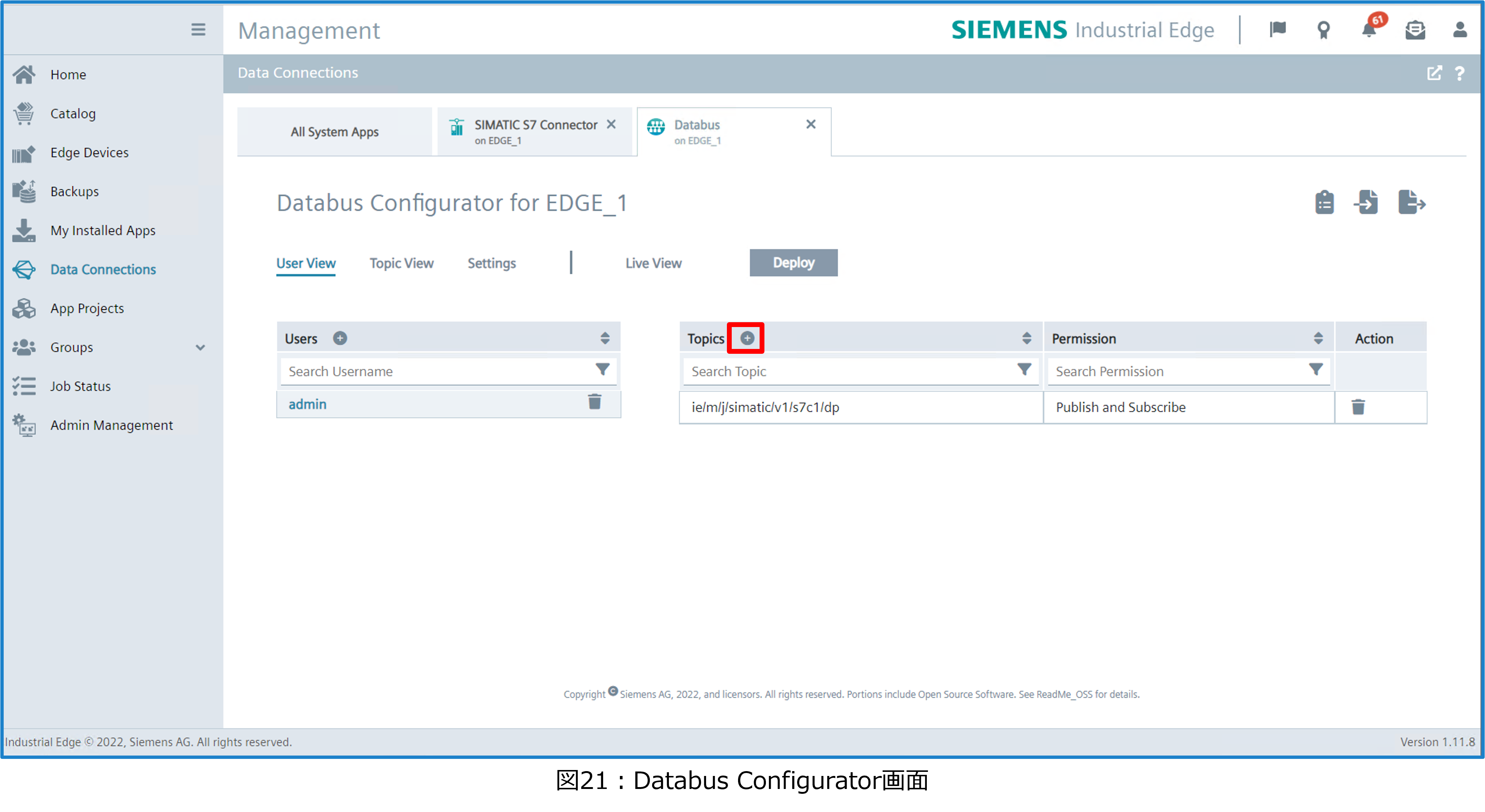The image size is (1485, 812).
Task: Toggle the Permission column sort arrows
Action: point(1318,338)
